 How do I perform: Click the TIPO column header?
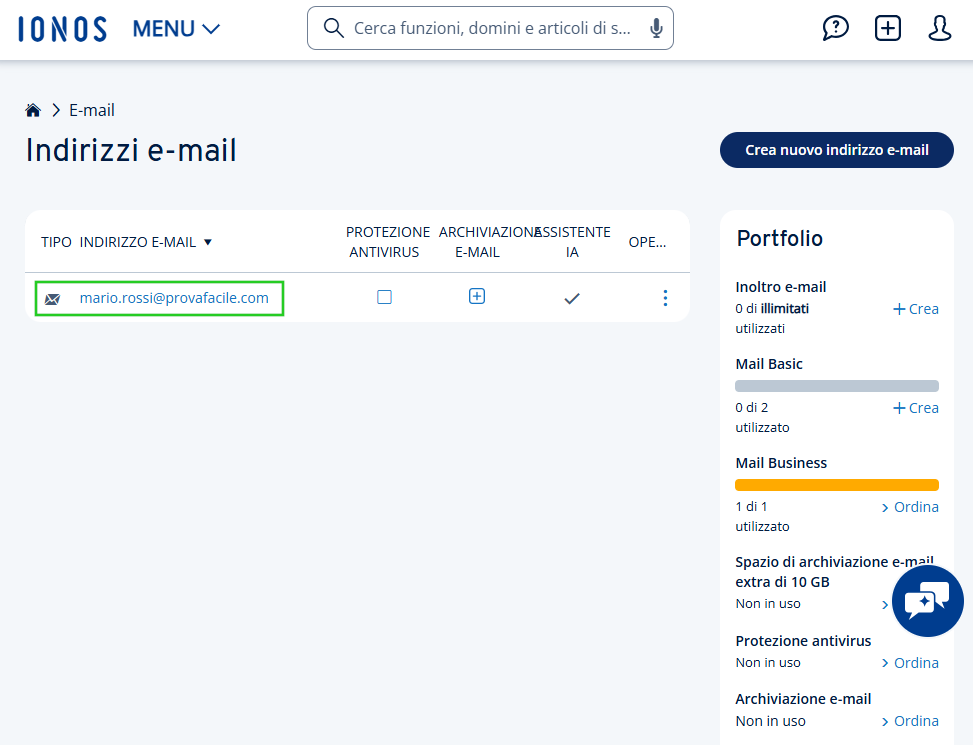point(56,242)
